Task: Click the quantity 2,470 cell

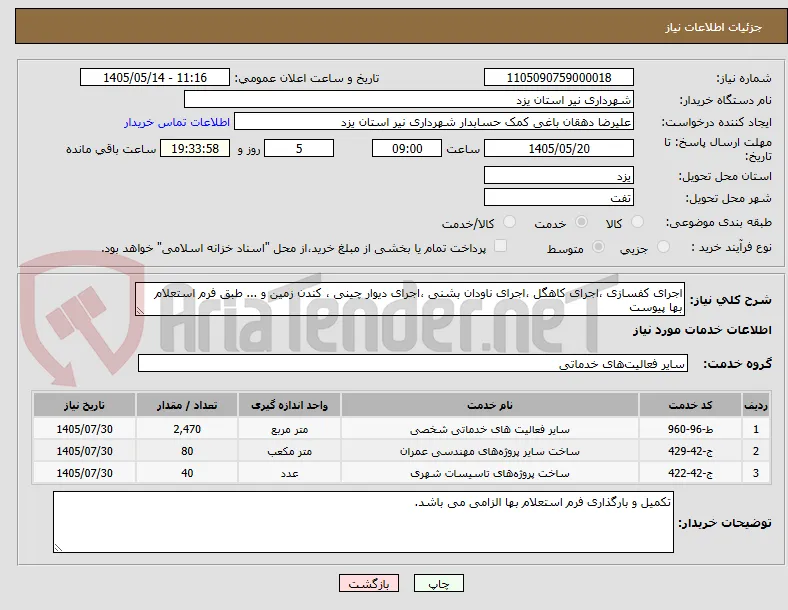Action: tap(187, 429)
